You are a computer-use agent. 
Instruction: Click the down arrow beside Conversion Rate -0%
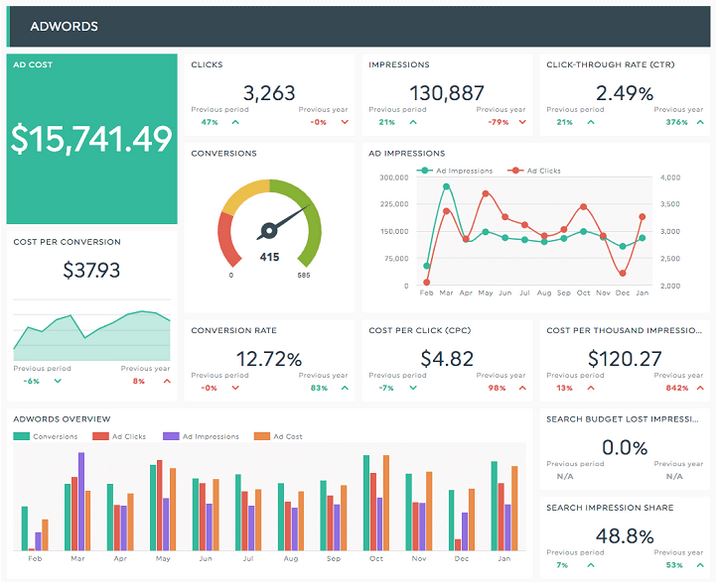pyautogui.click(x=235, y=388)
